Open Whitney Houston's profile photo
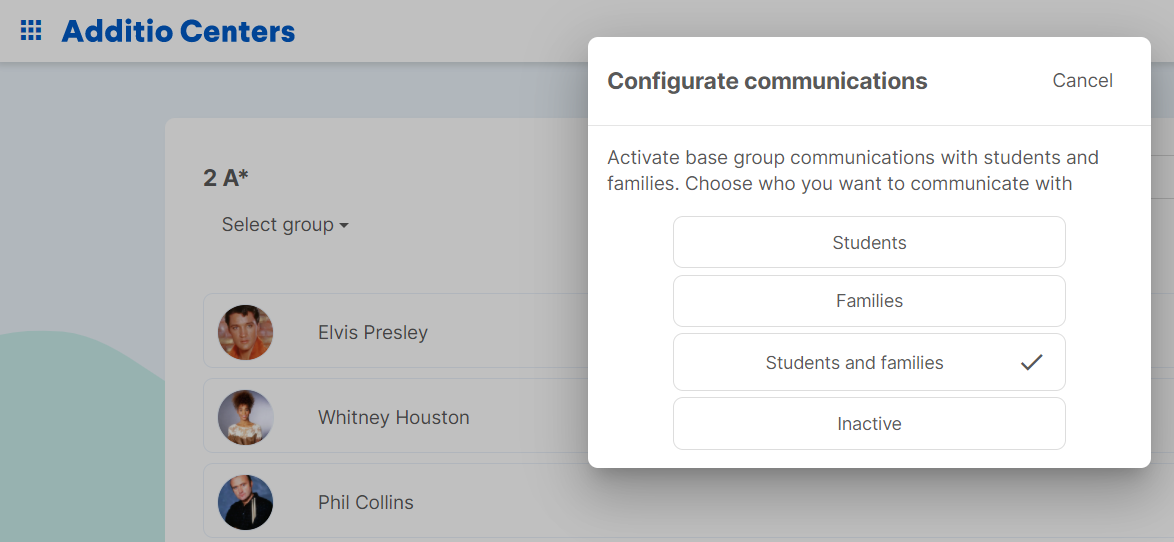1174x542 pixels. tap(246, 417)
